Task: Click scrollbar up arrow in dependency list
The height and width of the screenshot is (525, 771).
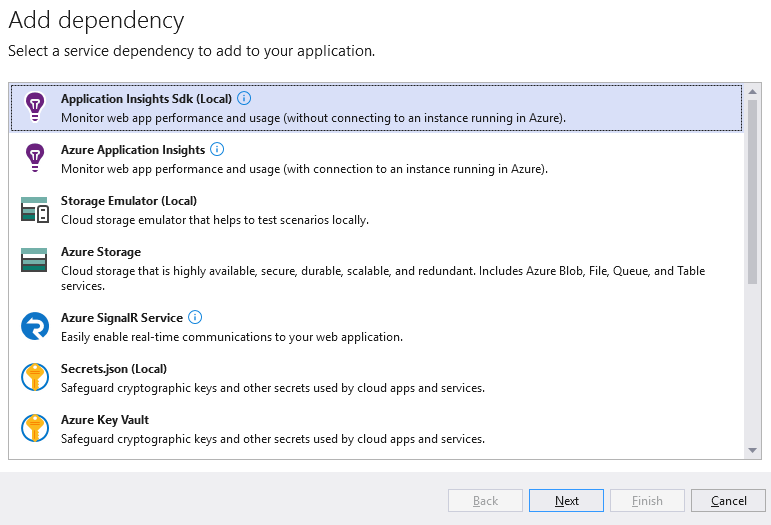Action: (x=752, y=92)
